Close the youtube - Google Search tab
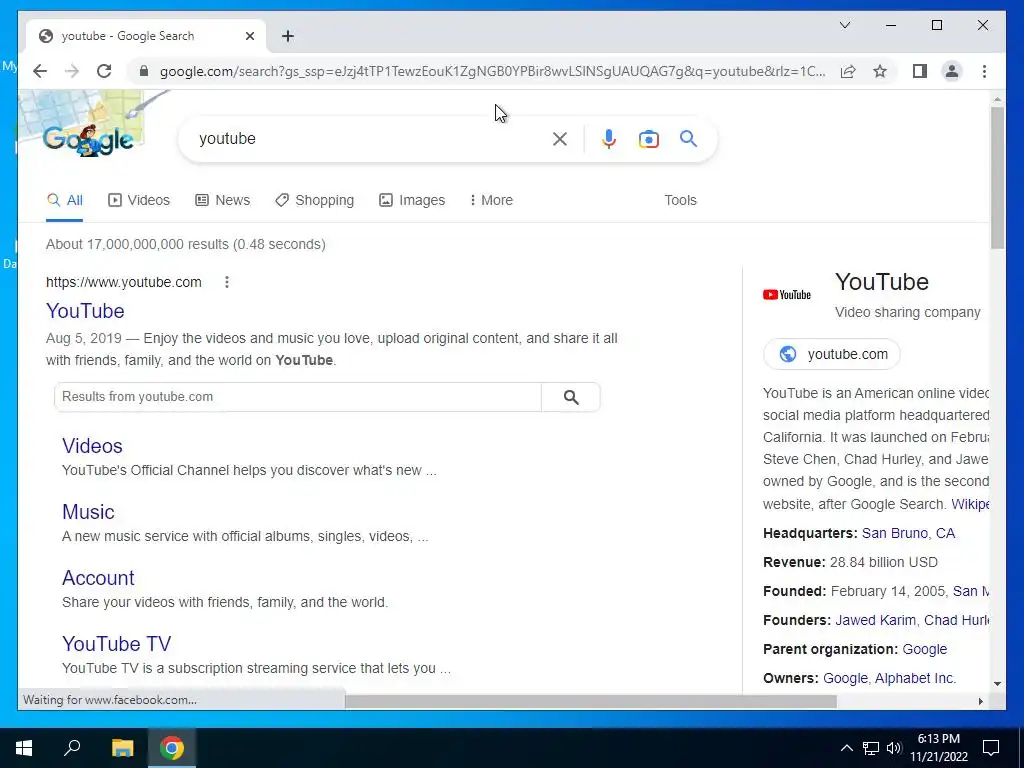 [x=249, y=36]
